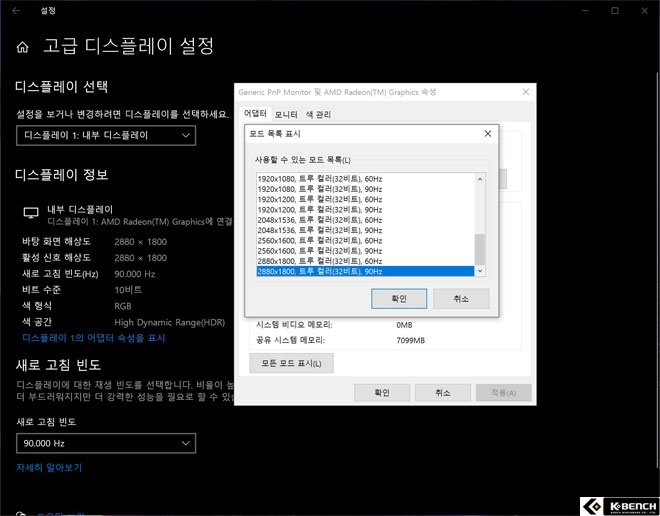Screen dimensions: 660x516
Task: Click High Dynamic Range(HDR) color space value
Action: [170, 322]
